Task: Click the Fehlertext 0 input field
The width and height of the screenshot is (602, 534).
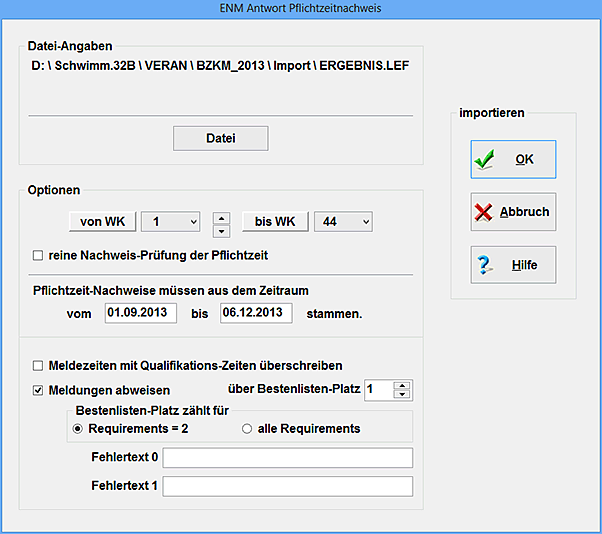Action: 287,458
